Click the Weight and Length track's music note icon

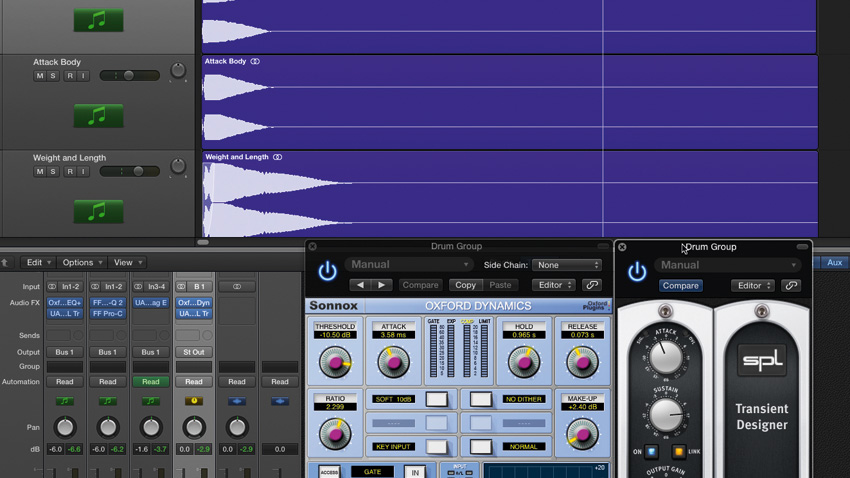pos(98,211)
